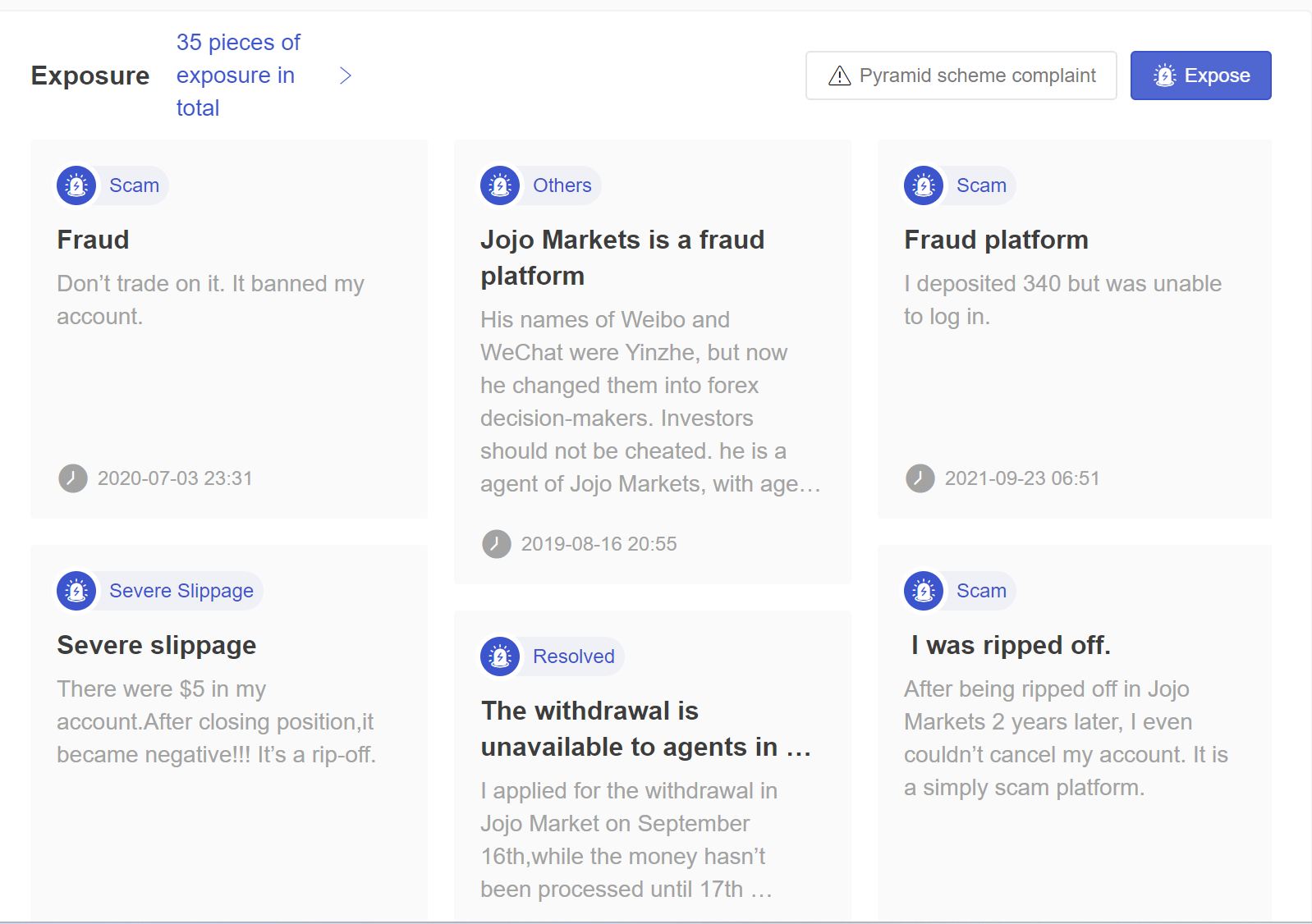Open the Fraud exposure title
The image size is (1312, 924).
(x=93, y=240)
